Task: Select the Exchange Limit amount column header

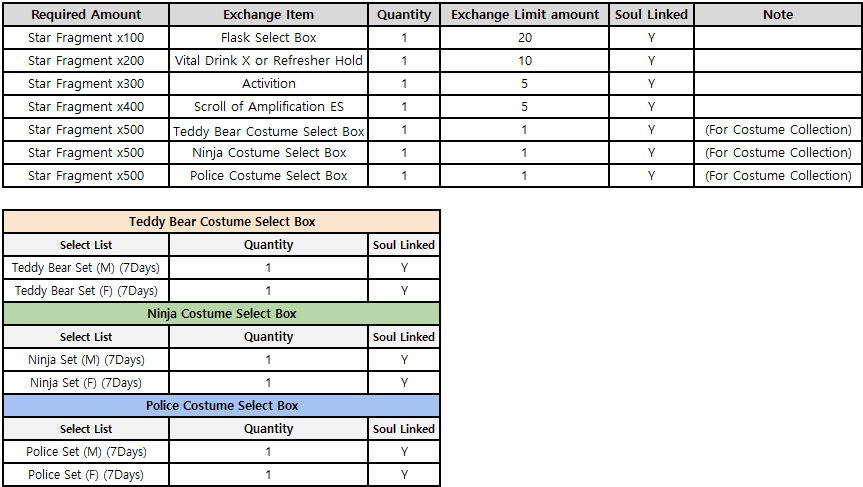Action: click(x=525, y=15)
